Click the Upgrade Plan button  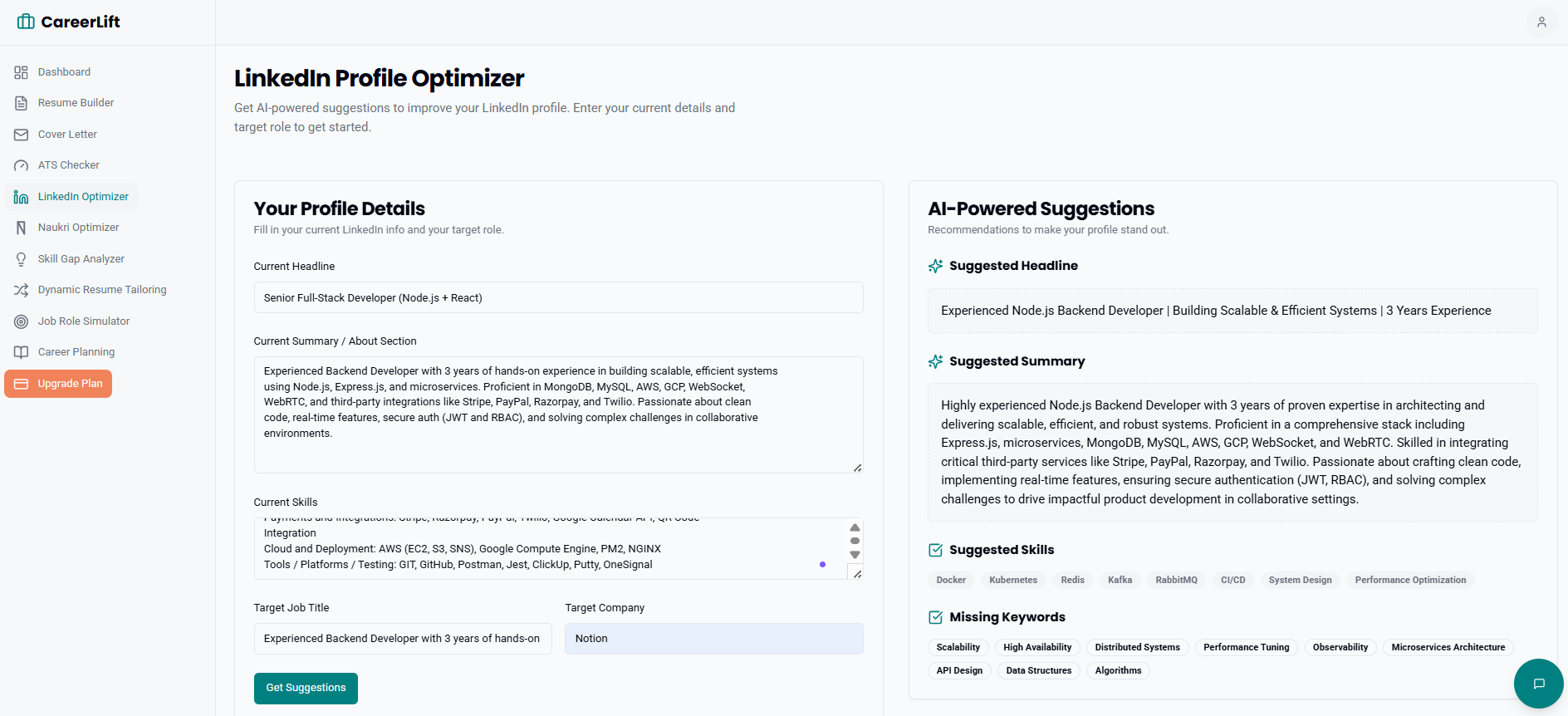58,383
